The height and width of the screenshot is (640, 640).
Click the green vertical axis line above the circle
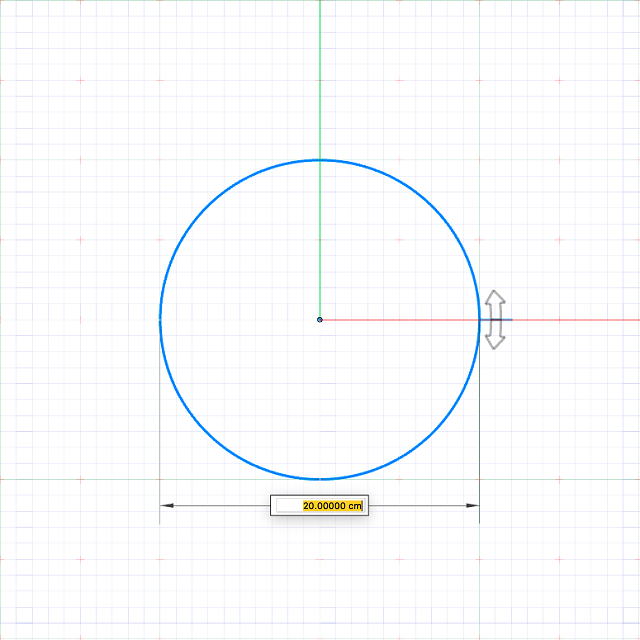pos(320,80)
